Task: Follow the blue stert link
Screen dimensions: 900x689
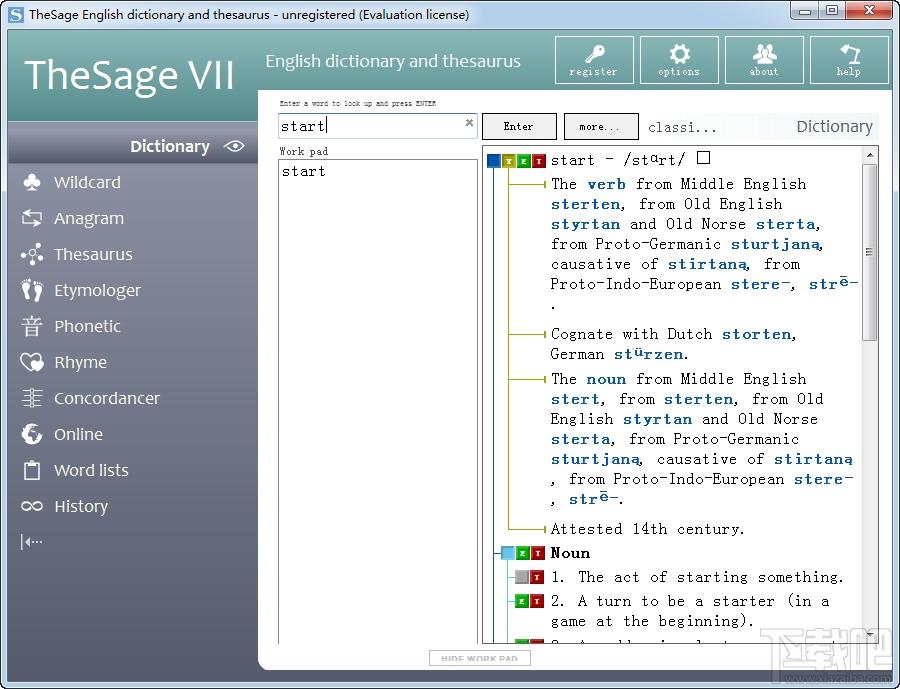Action: [x=575, y=399]
